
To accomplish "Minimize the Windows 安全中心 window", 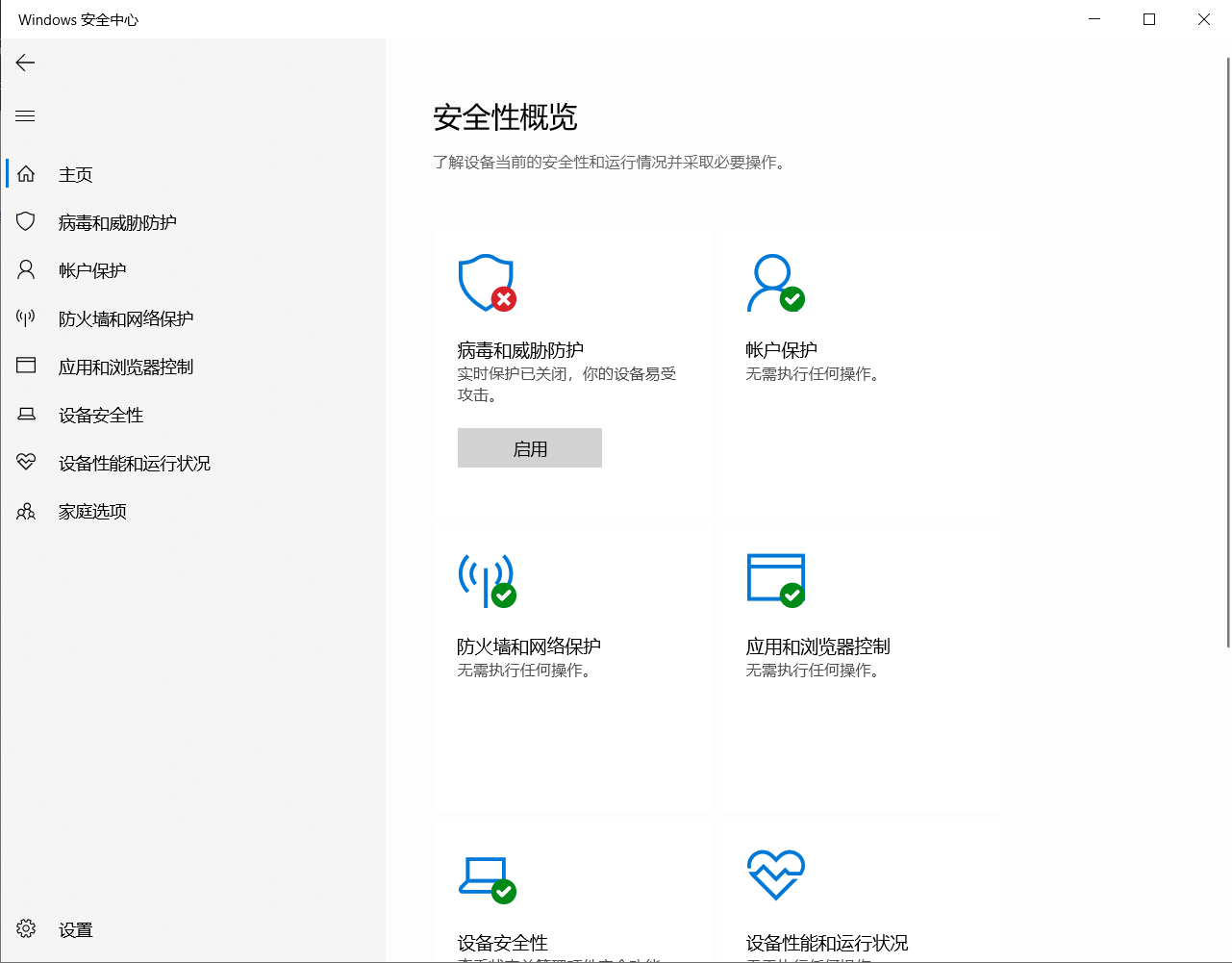I will [x=1094, y=19].
